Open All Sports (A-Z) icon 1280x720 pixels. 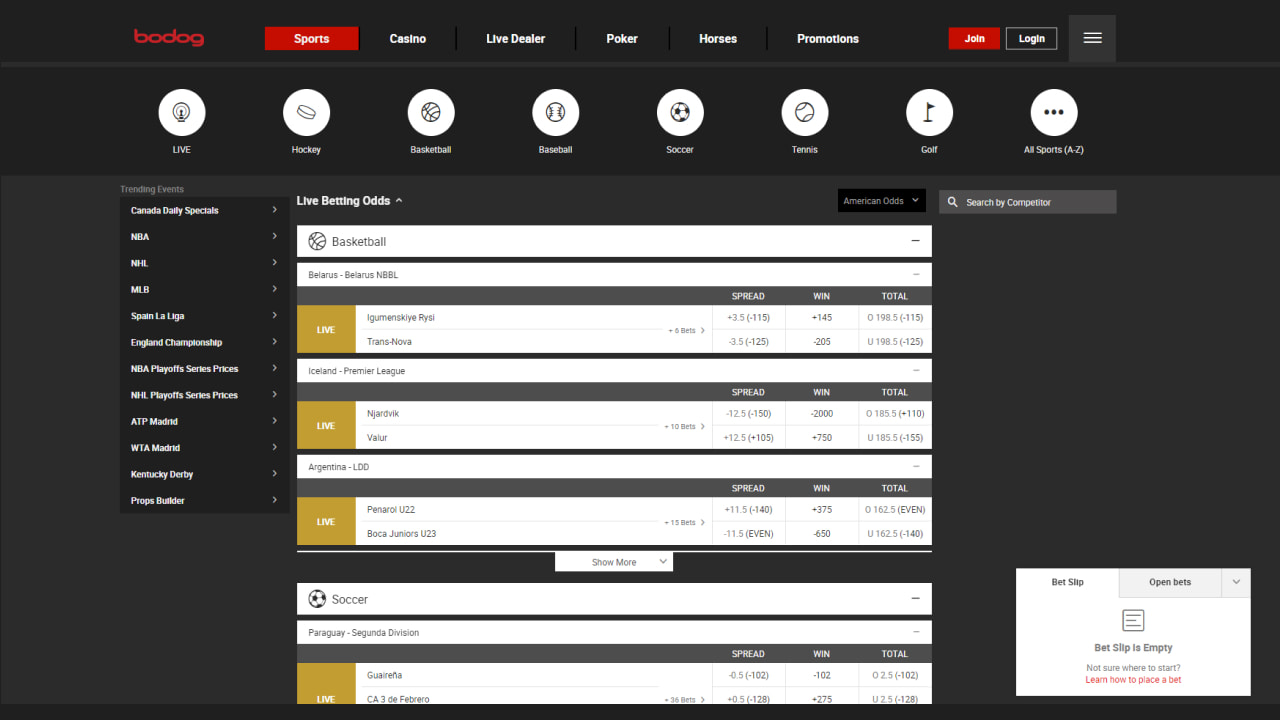tap(1054, 112)
